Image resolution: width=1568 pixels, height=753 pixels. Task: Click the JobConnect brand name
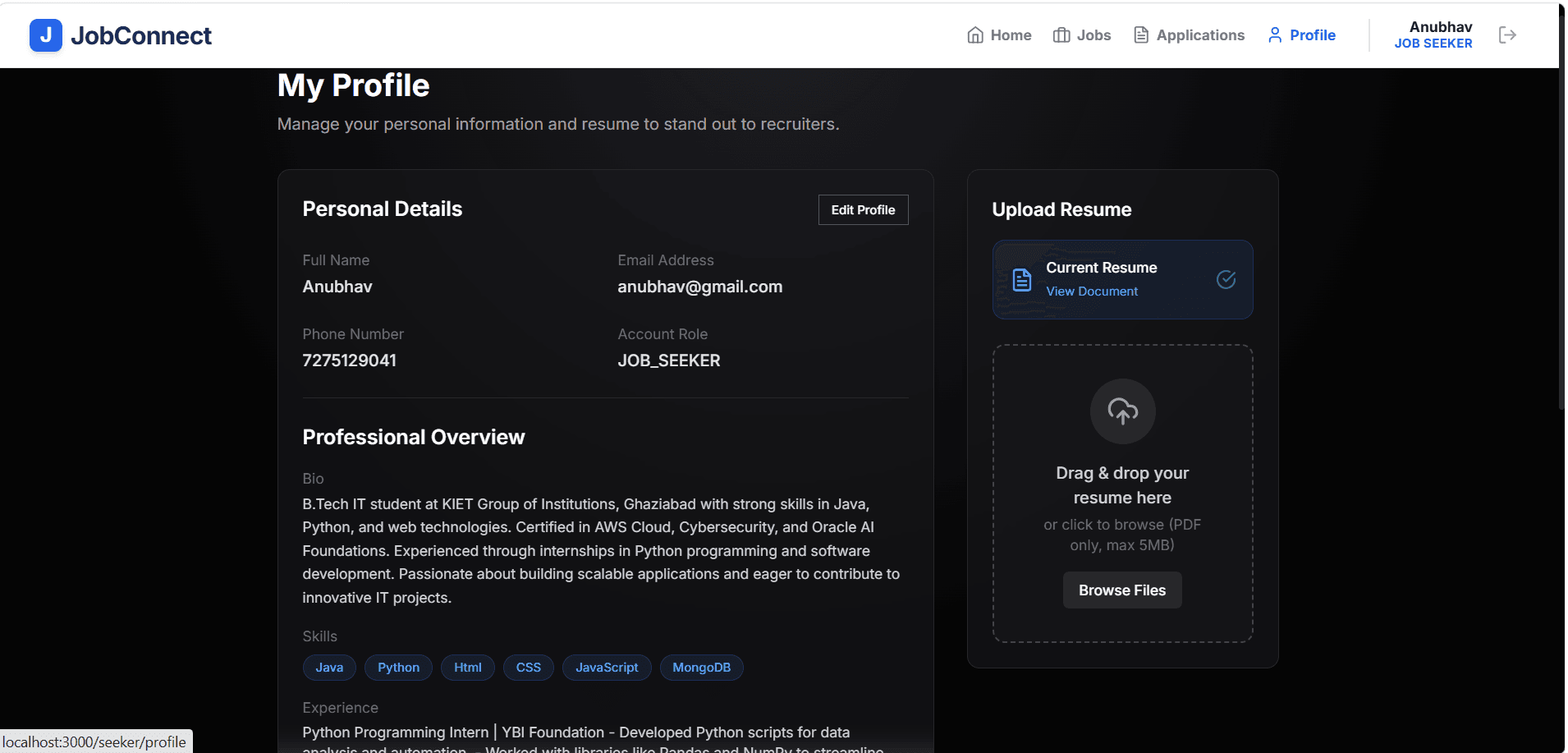141,36
